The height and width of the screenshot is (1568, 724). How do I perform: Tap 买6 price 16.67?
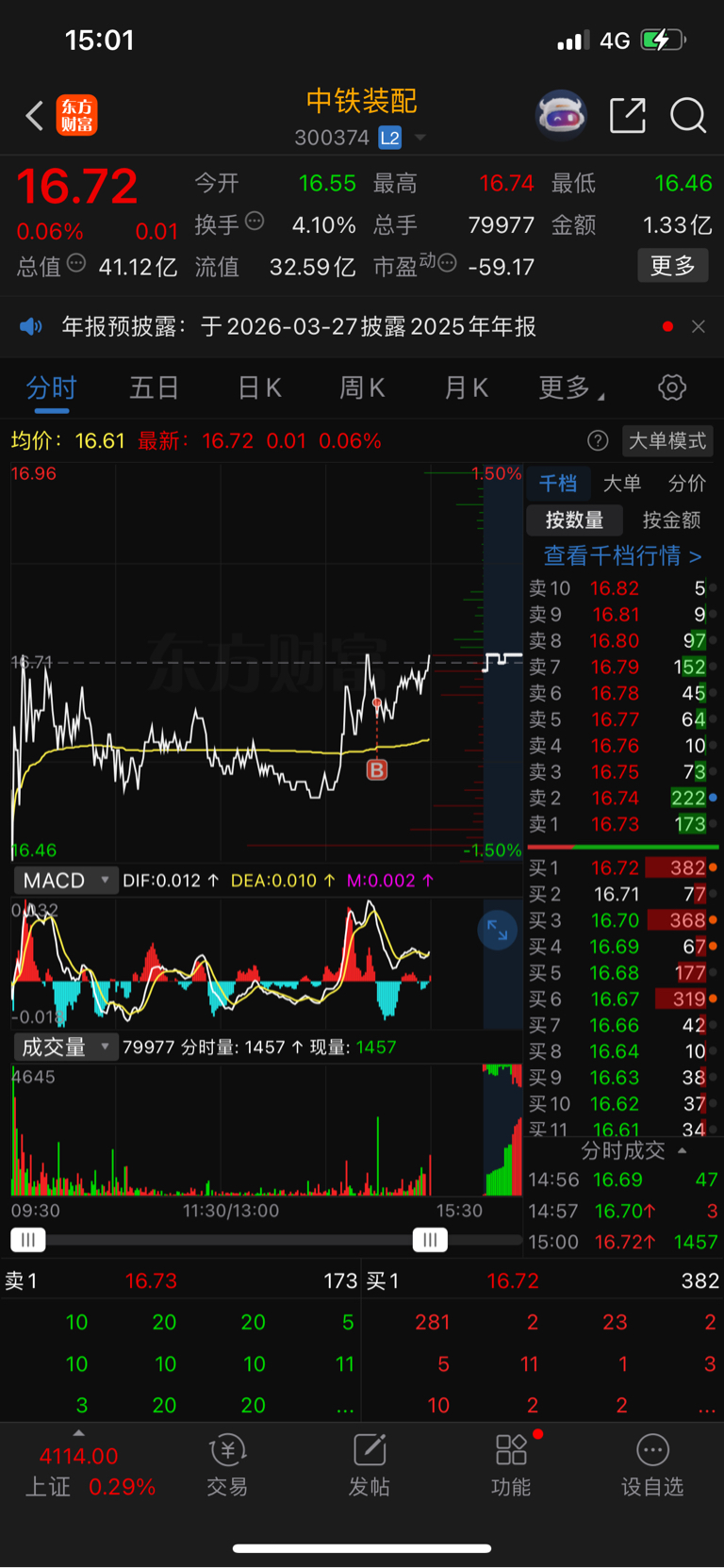click(x=615, y=999)
